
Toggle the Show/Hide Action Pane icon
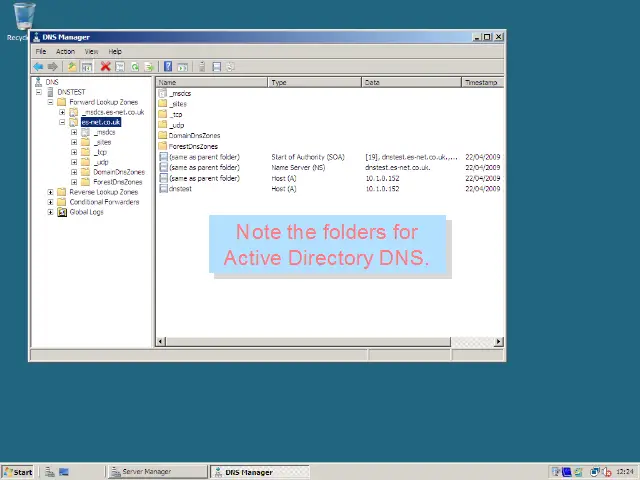click(x=182, y=67)
